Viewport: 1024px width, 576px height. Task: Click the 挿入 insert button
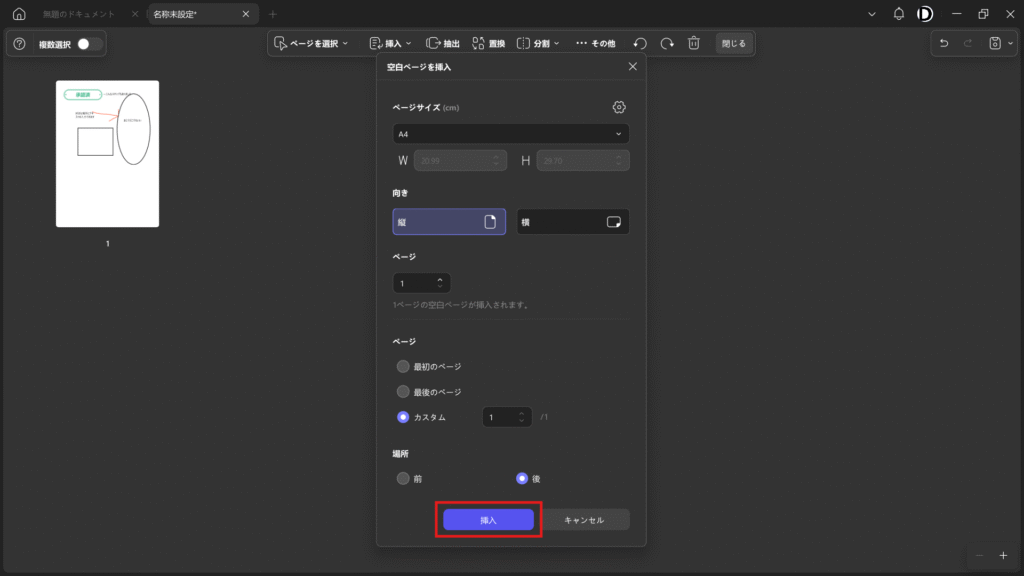(x=488, y=520)
